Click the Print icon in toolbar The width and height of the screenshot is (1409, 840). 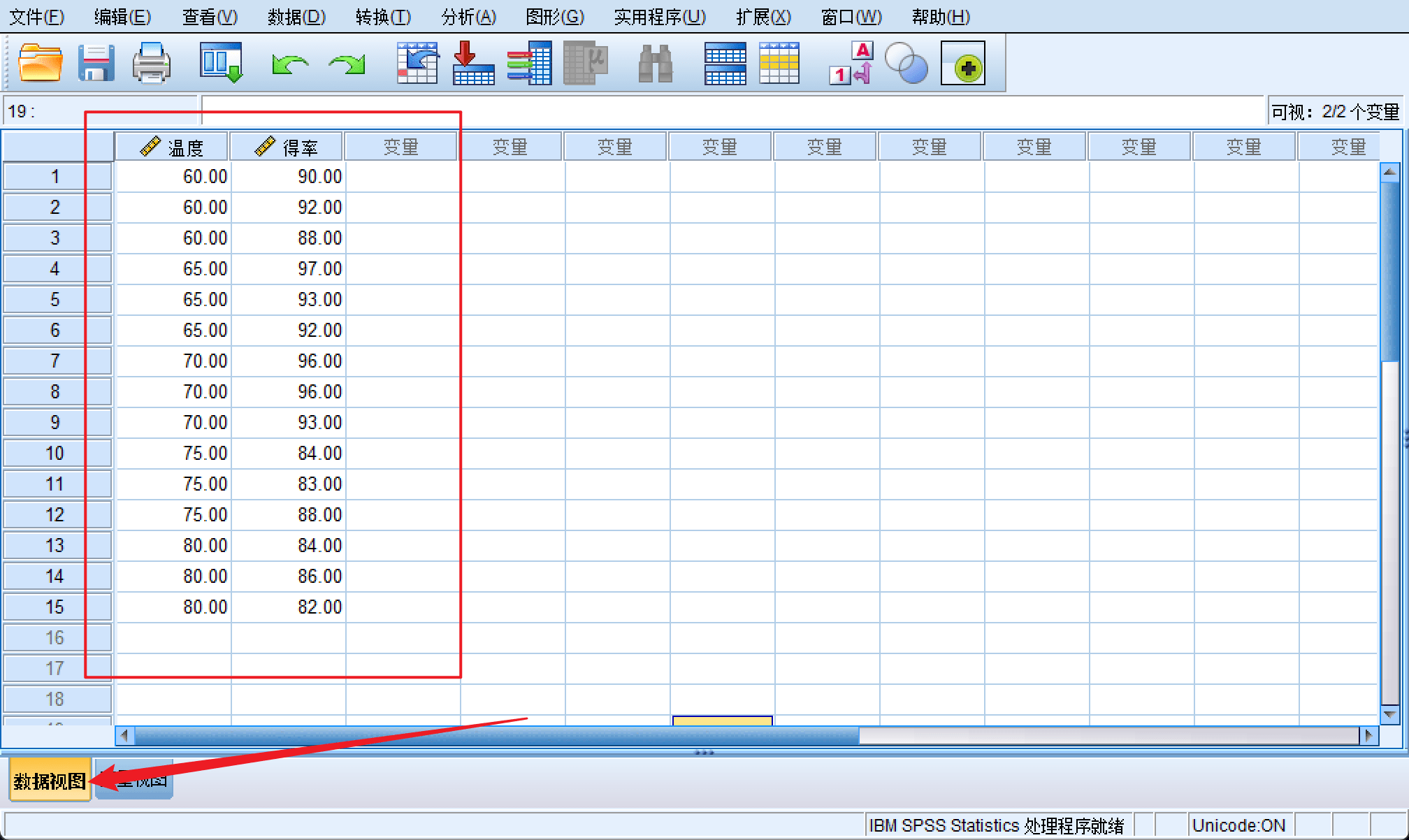[152, 64]
